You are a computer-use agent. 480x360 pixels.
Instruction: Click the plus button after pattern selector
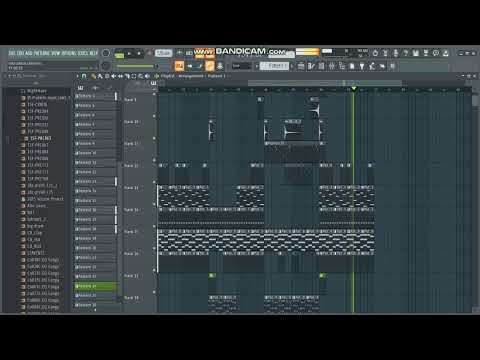(x=292, y=66)
